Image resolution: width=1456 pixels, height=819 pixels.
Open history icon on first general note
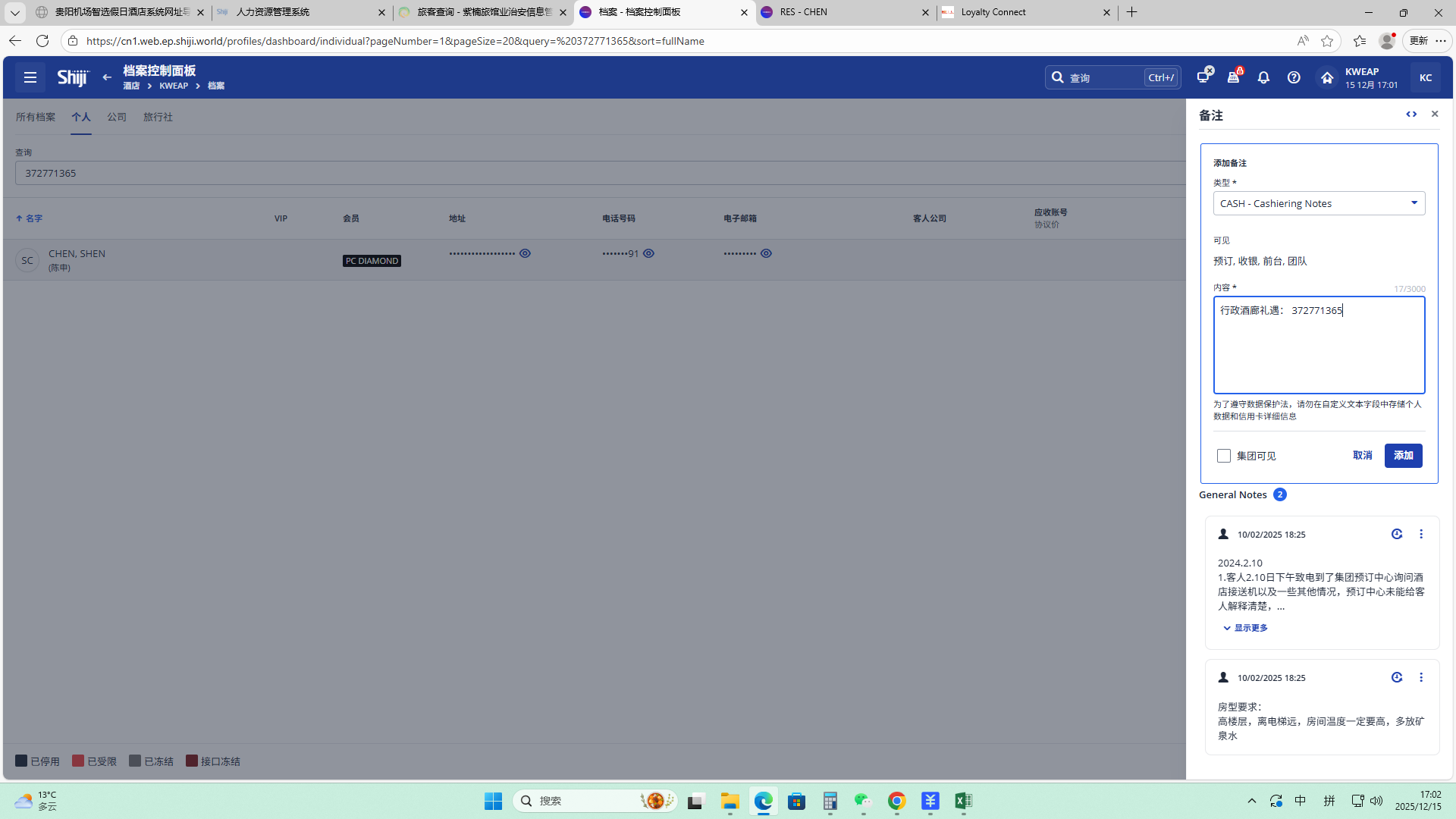(x=1397, y=534)
